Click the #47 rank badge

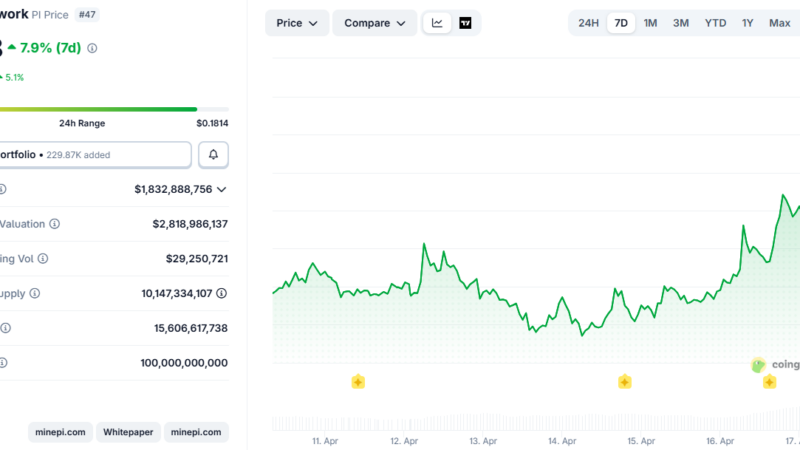tap(87, 14)
